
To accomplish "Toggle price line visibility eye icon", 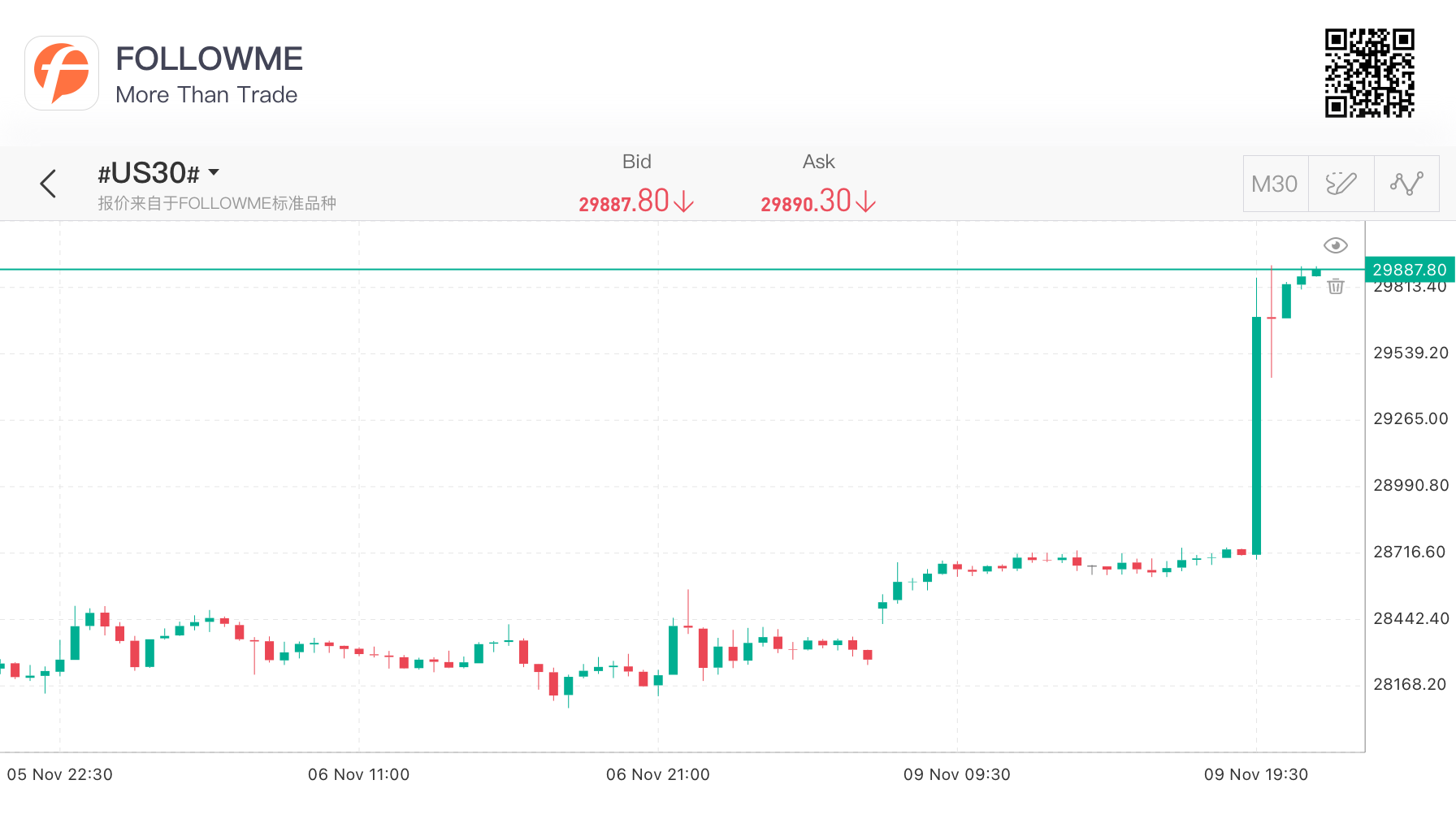I will [1336, 245].
